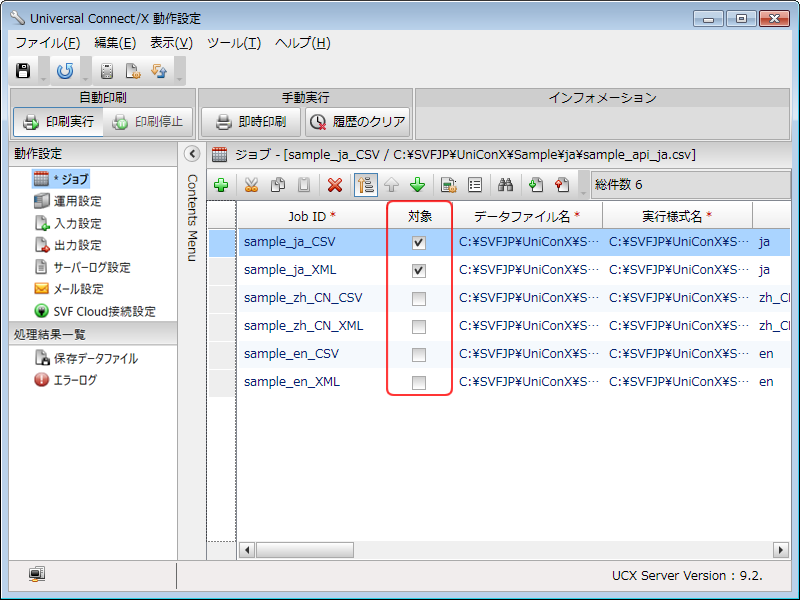Click the 履歴のクリア button
The image size is (800, 600).
click(x=358, y=122)
